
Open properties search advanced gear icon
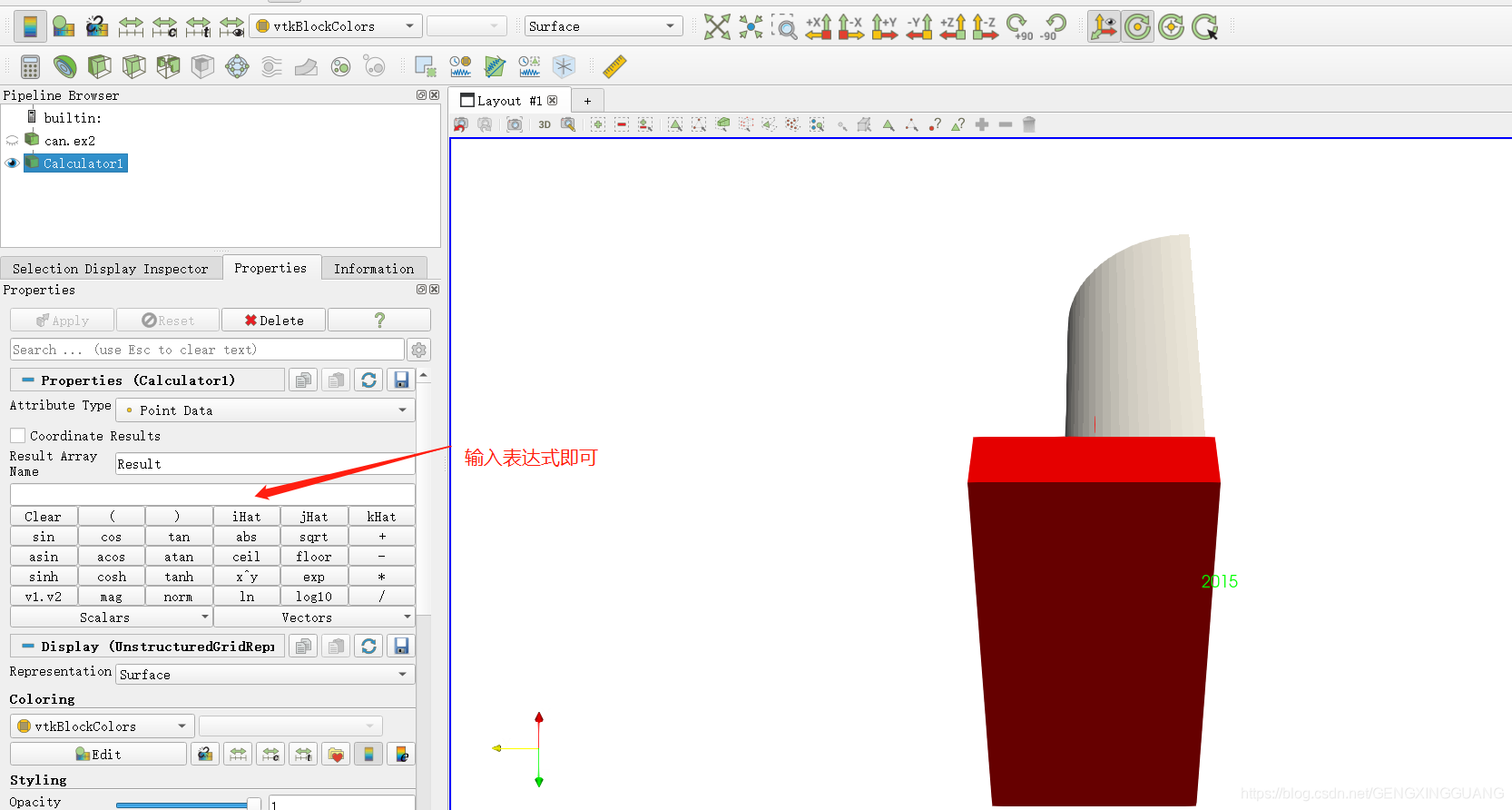418,350
